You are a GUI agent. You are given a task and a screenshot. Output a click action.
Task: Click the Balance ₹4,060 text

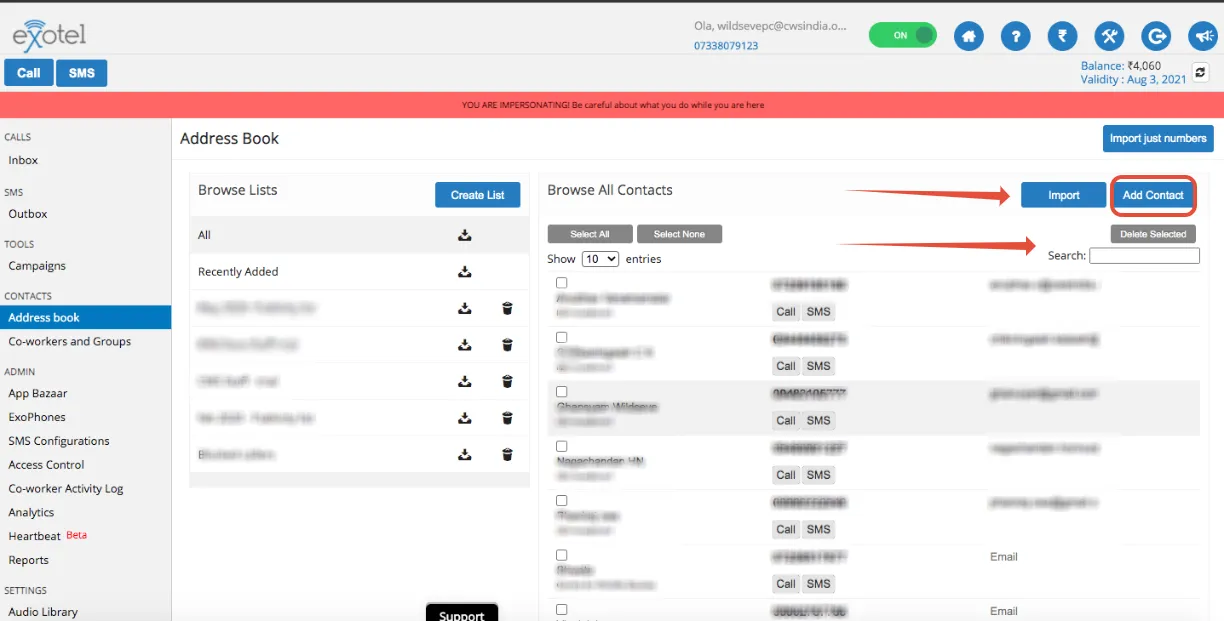(1121, 66)
